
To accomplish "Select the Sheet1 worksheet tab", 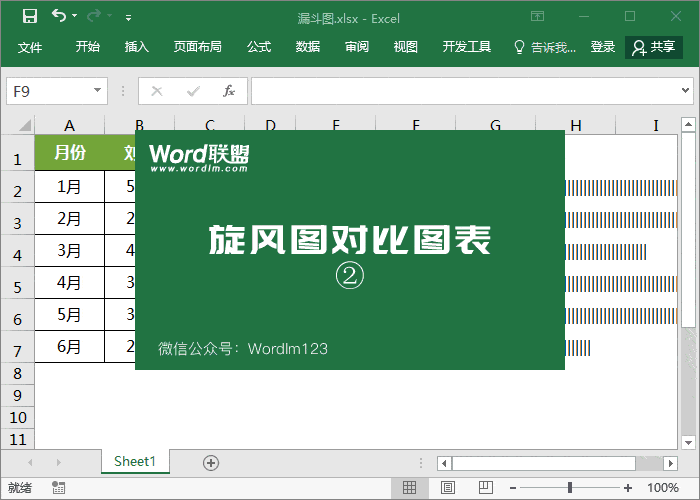I will [135, 461].
